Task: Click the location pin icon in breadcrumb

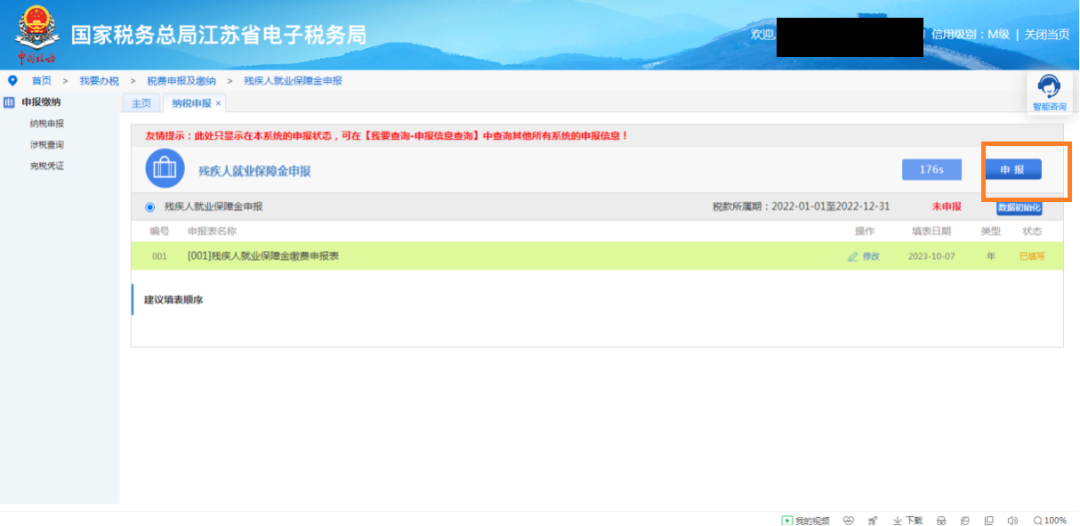Action: [12, 81]
